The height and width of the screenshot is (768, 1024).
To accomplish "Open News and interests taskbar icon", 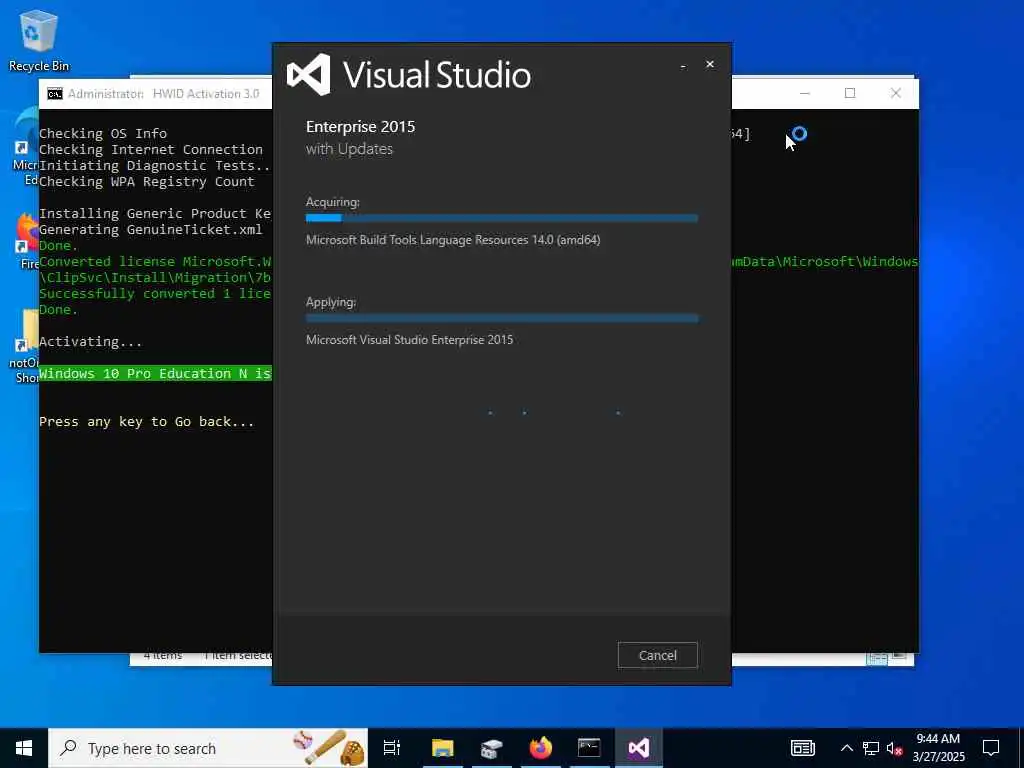I will pyautogui.click(x=803, y=748).
